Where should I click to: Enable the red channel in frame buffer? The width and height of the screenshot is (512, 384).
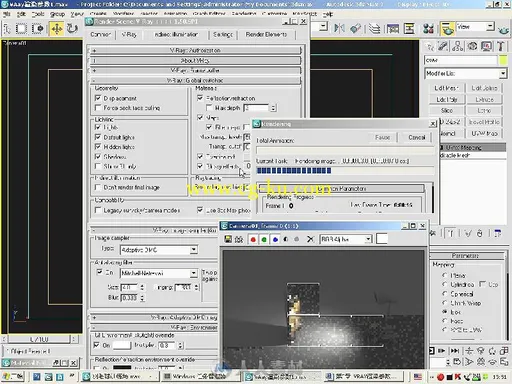pos(253,239)
